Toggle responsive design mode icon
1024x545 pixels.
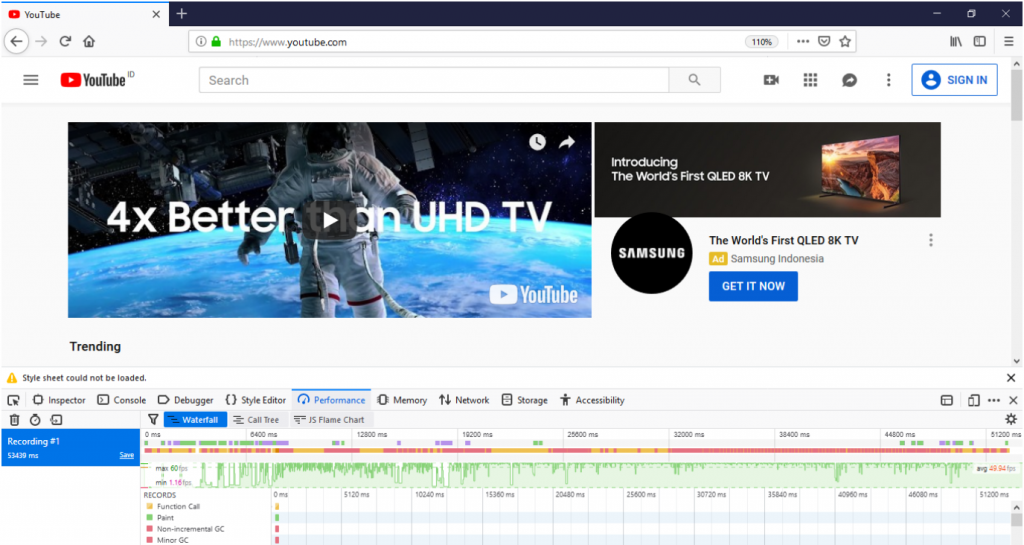pyautogui.click(x=974, y=400)
